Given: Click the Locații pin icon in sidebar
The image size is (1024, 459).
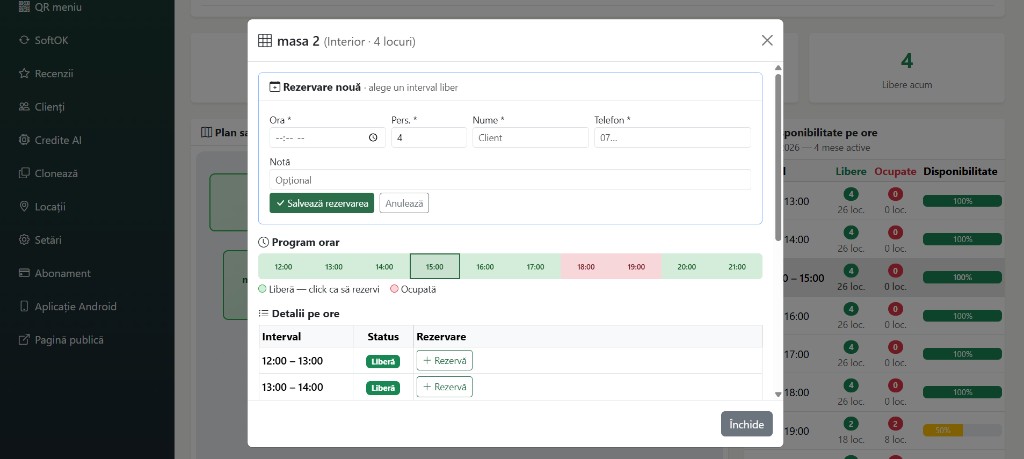Looking at the screenshot, I should (x=24, y=206).
